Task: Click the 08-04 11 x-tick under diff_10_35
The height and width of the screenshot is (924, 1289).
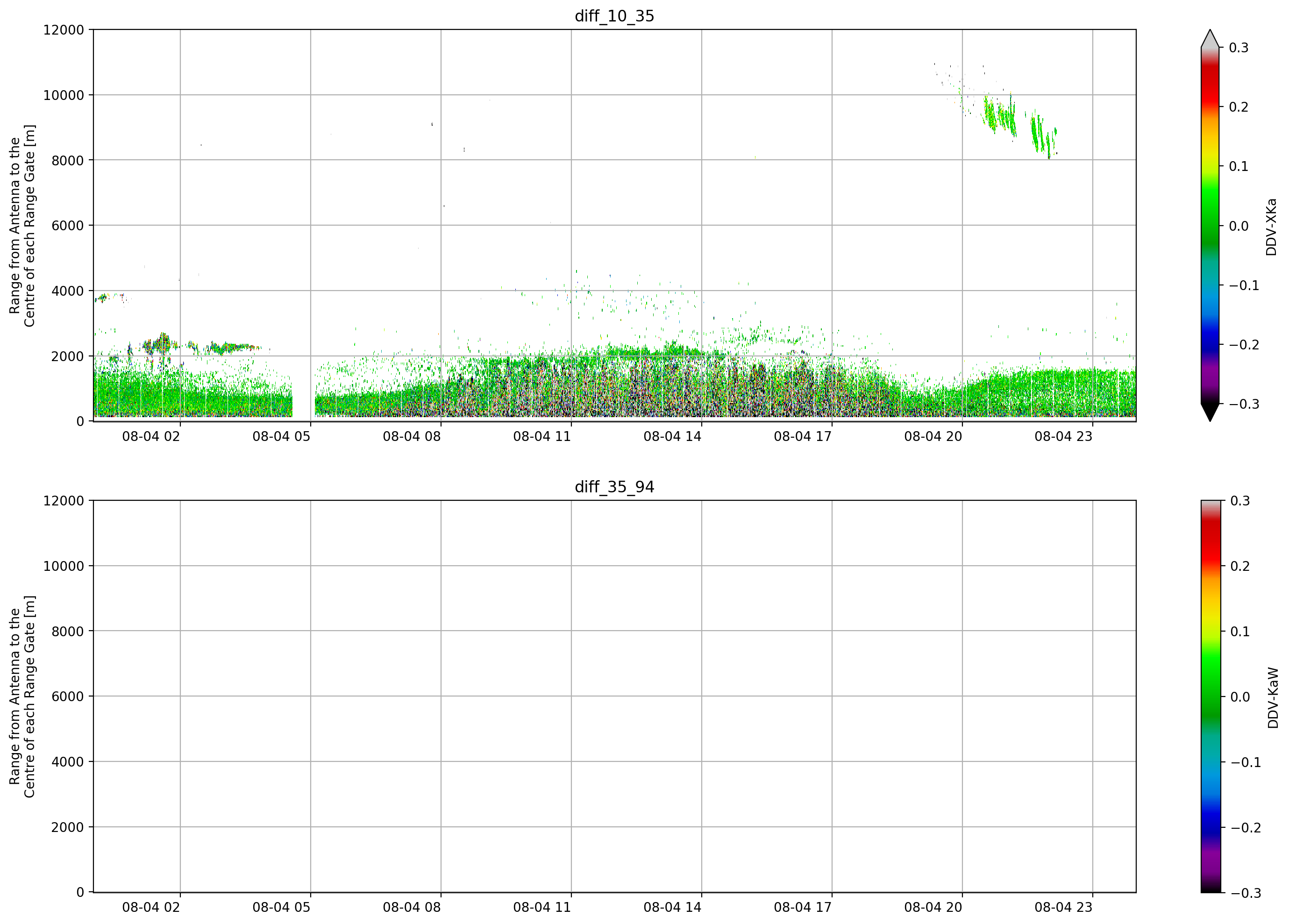Action: click(542, 436)
